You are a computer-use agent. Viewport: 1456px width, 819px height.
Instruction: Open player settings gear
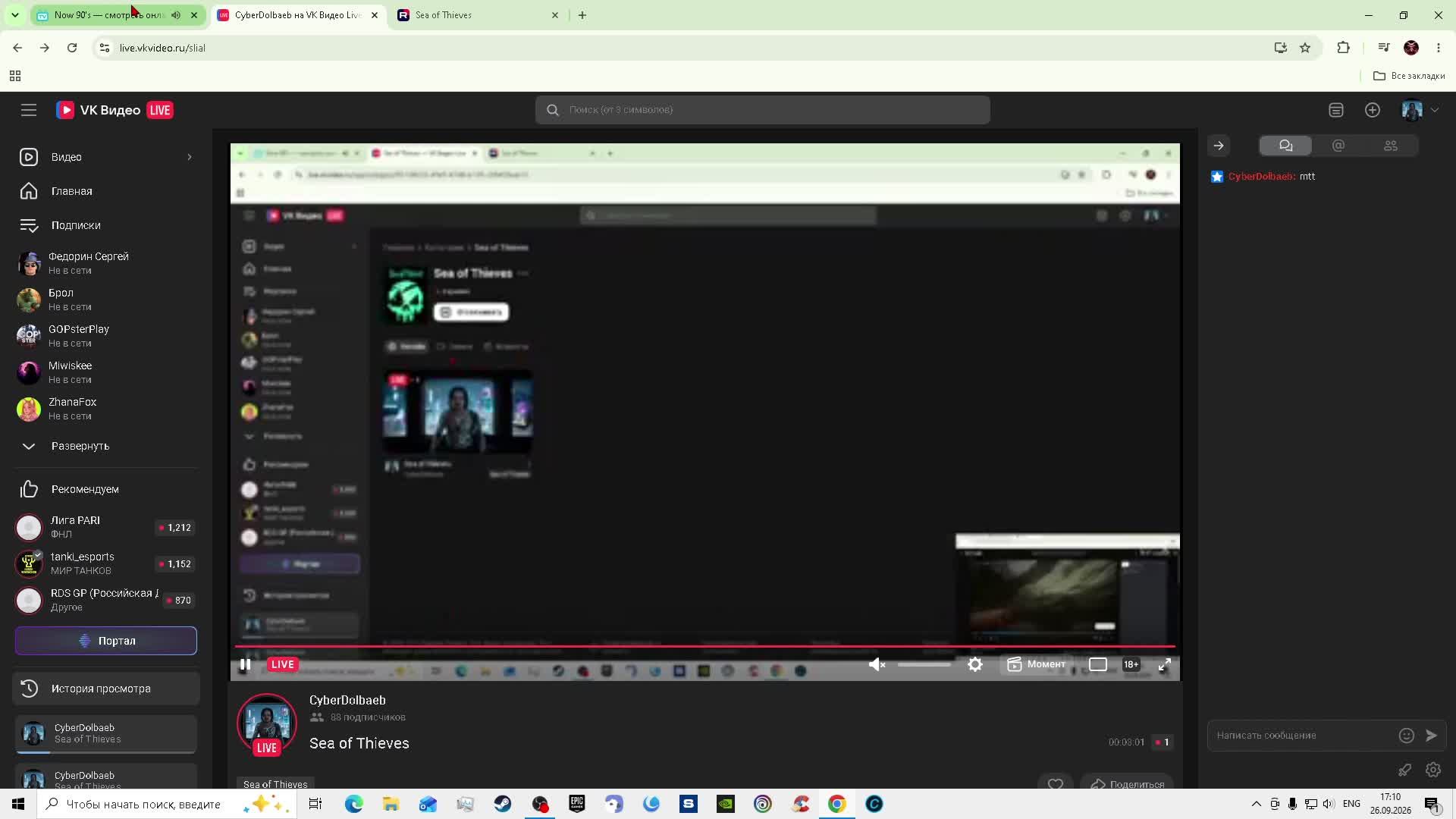975,664
